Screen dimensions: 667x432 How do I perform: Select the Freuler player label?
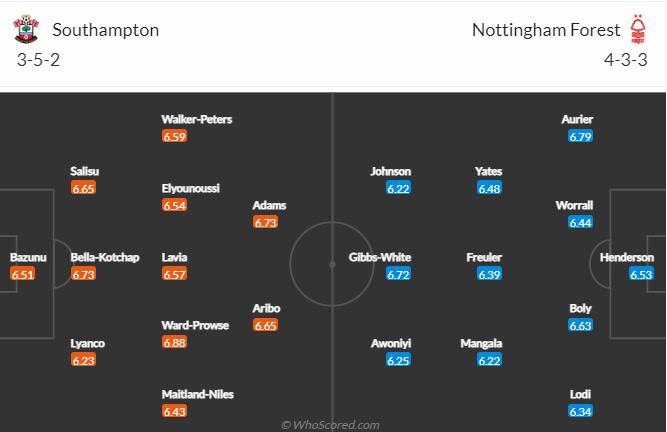click(x=484, y=257)
